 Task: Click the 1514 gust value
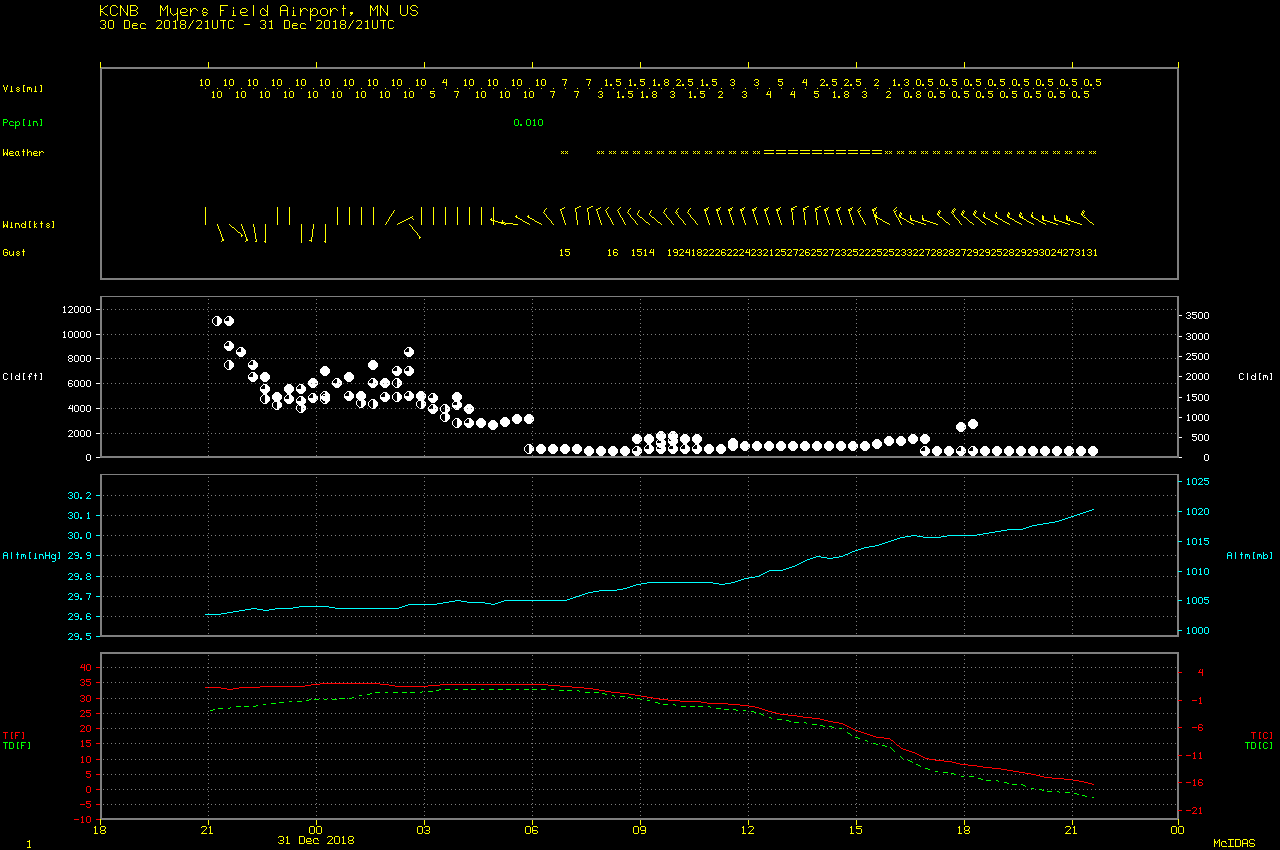(643, 252)
